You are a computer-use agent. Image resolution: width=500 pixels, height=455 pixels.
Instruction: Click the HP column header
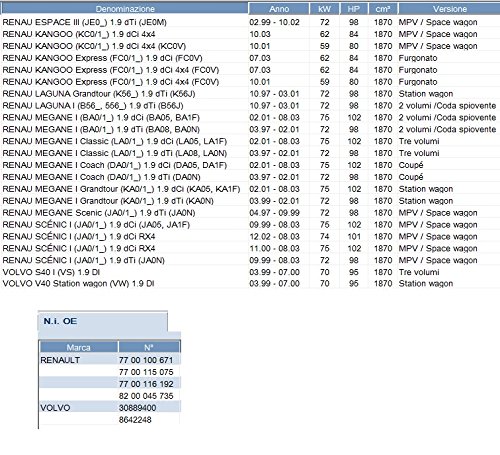(x=354, y=9)
